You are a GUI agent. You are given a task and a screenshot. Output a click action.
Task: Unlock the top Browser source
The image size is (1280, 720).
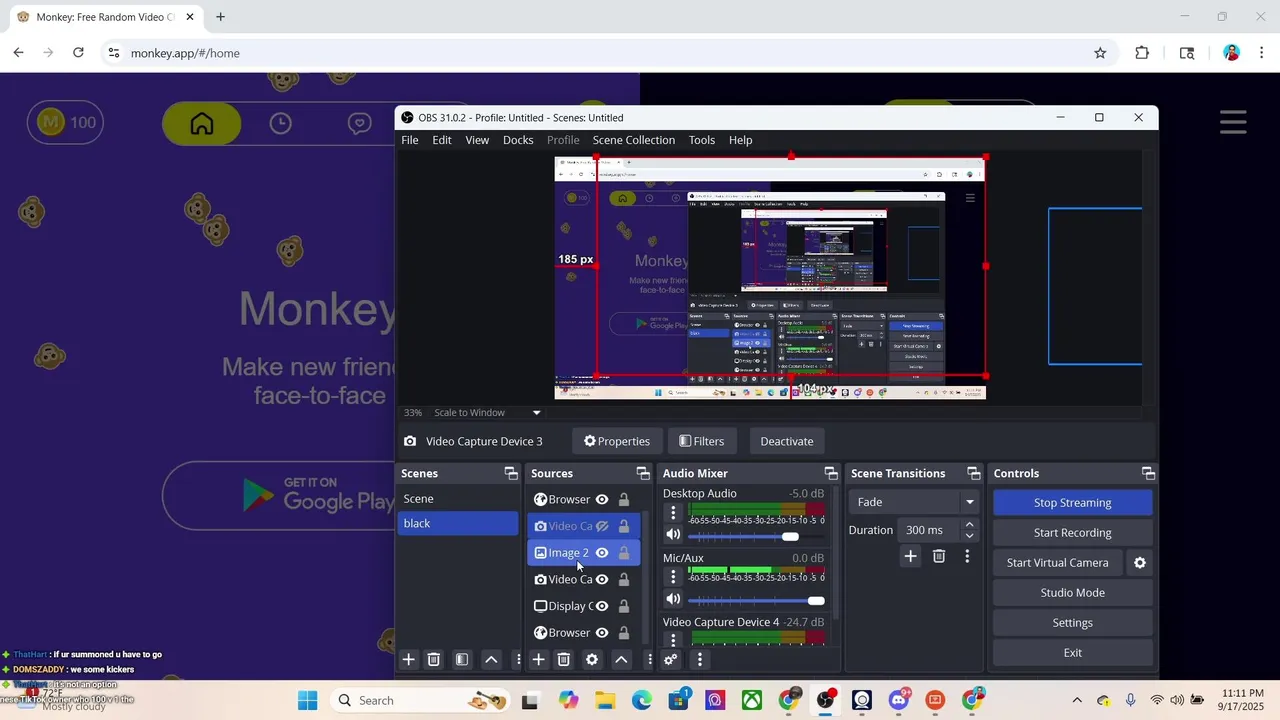click(x=624, y=499)
